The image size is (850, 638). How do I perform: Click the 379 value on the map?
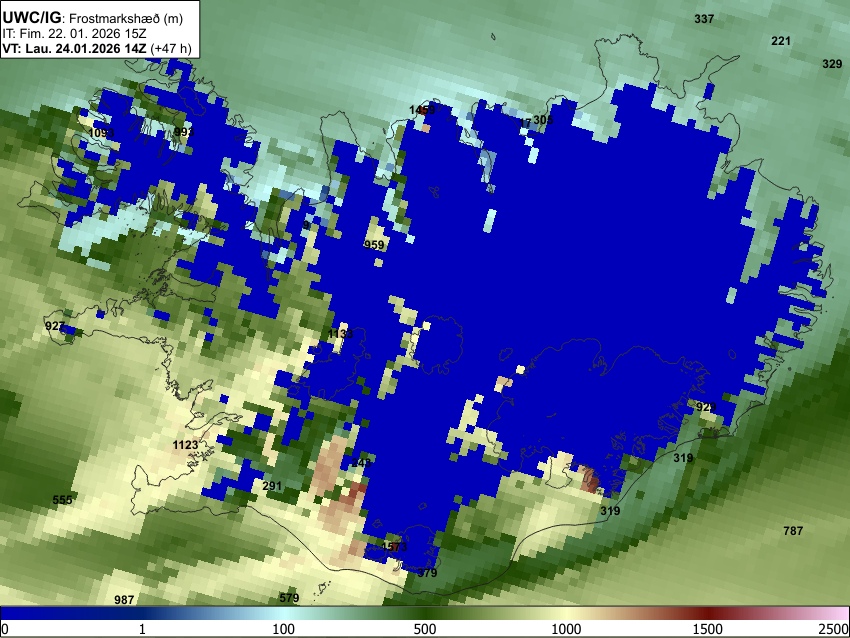(427, 573)
